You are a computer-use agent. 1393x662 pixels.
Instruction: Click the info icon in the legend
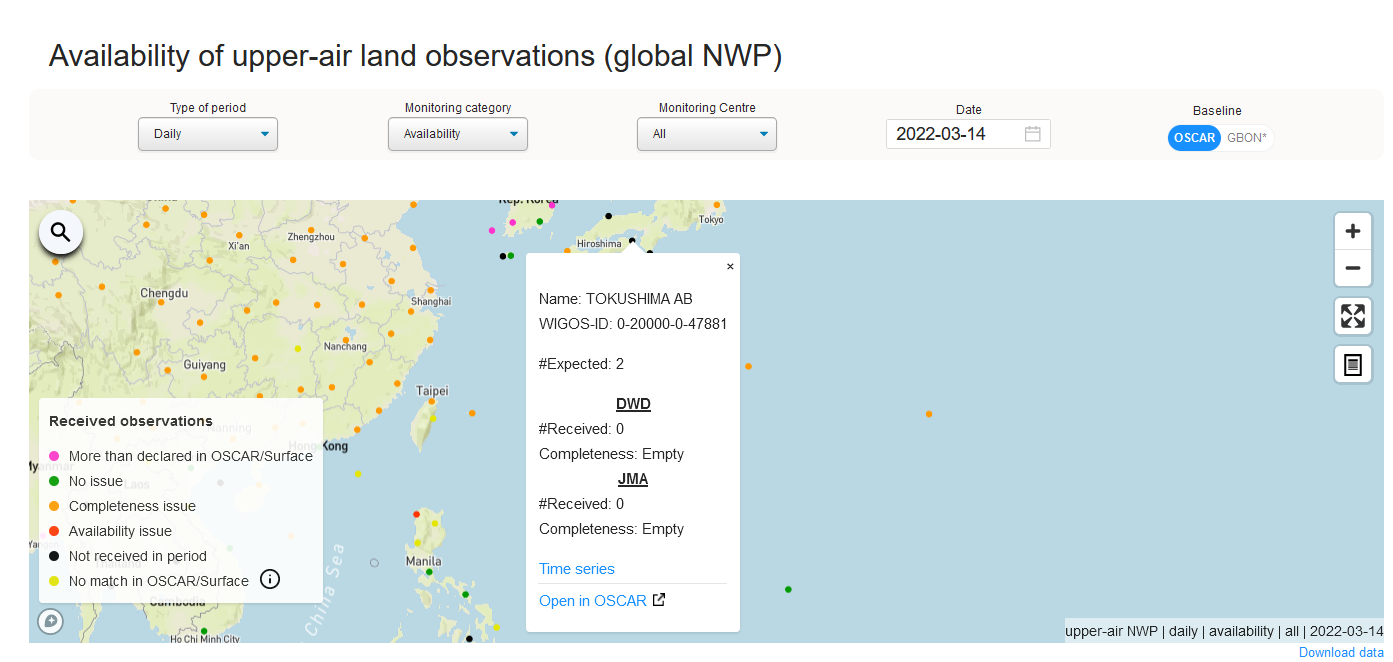point(269,579)
